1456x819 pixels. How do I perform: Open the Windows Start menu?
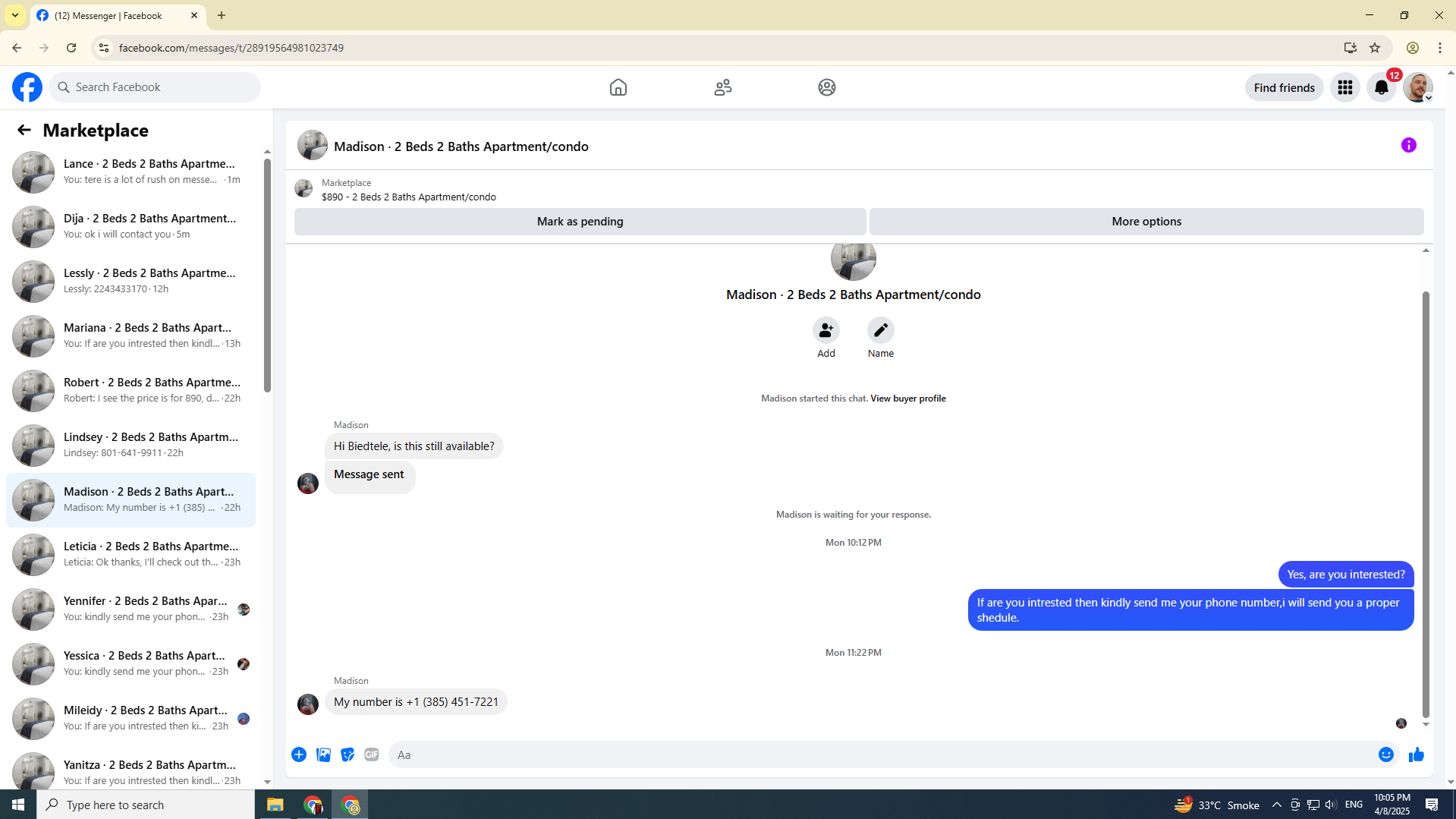coord(18,805)
